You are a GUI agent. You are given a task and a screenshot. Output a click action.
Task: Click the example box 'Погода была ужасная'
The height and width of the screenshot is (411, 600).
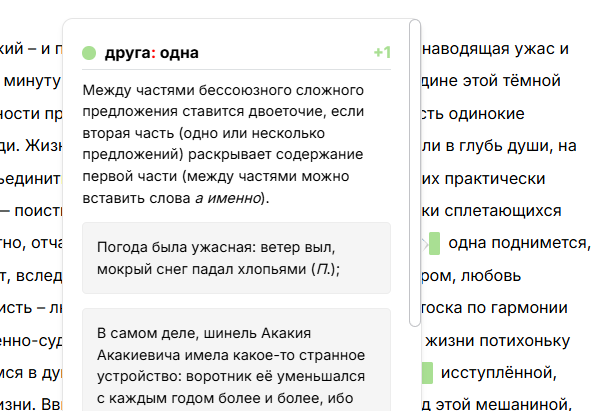click(236, 258)
